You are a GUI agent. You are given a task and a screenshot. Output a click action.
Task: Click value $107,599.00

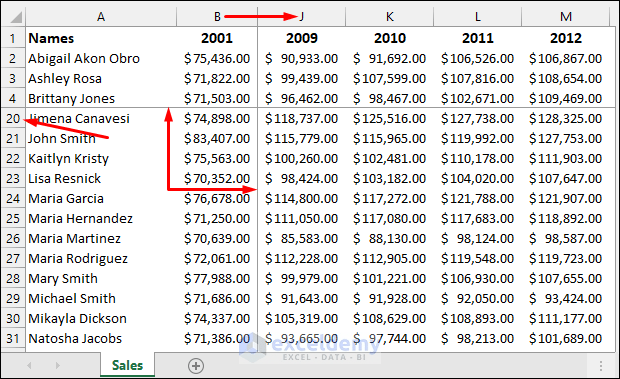[x=389, y=78]
